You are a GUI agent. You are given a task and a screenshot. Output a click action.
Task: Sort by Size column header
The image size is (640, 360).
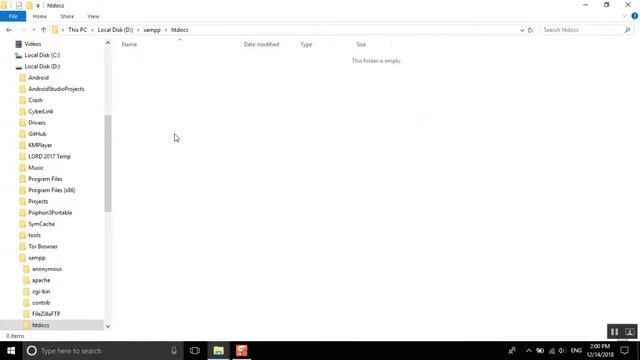[361, 44]
